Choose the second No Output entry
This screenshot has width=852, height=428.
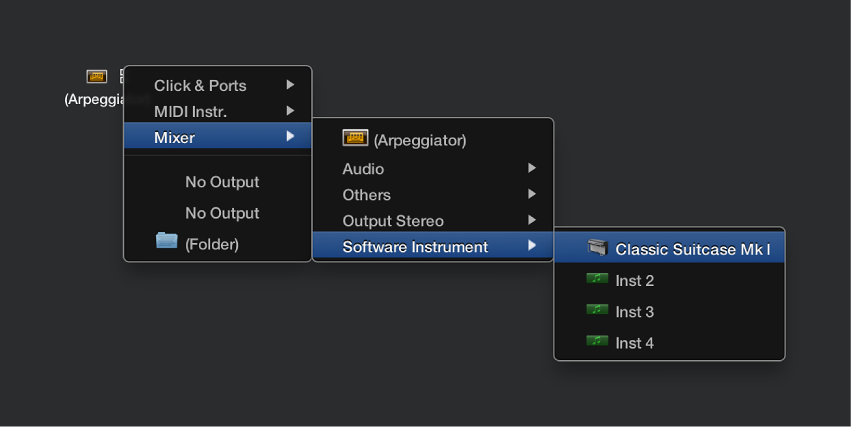click(218, 213)
